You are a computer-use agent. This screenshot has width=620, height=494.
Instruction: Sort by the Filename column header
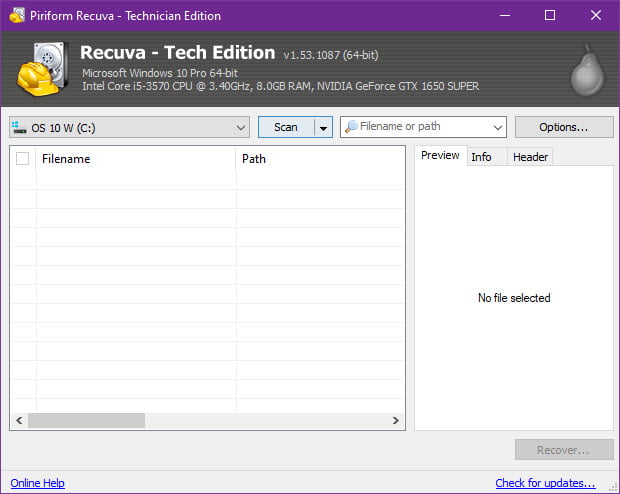coord(136,159)
